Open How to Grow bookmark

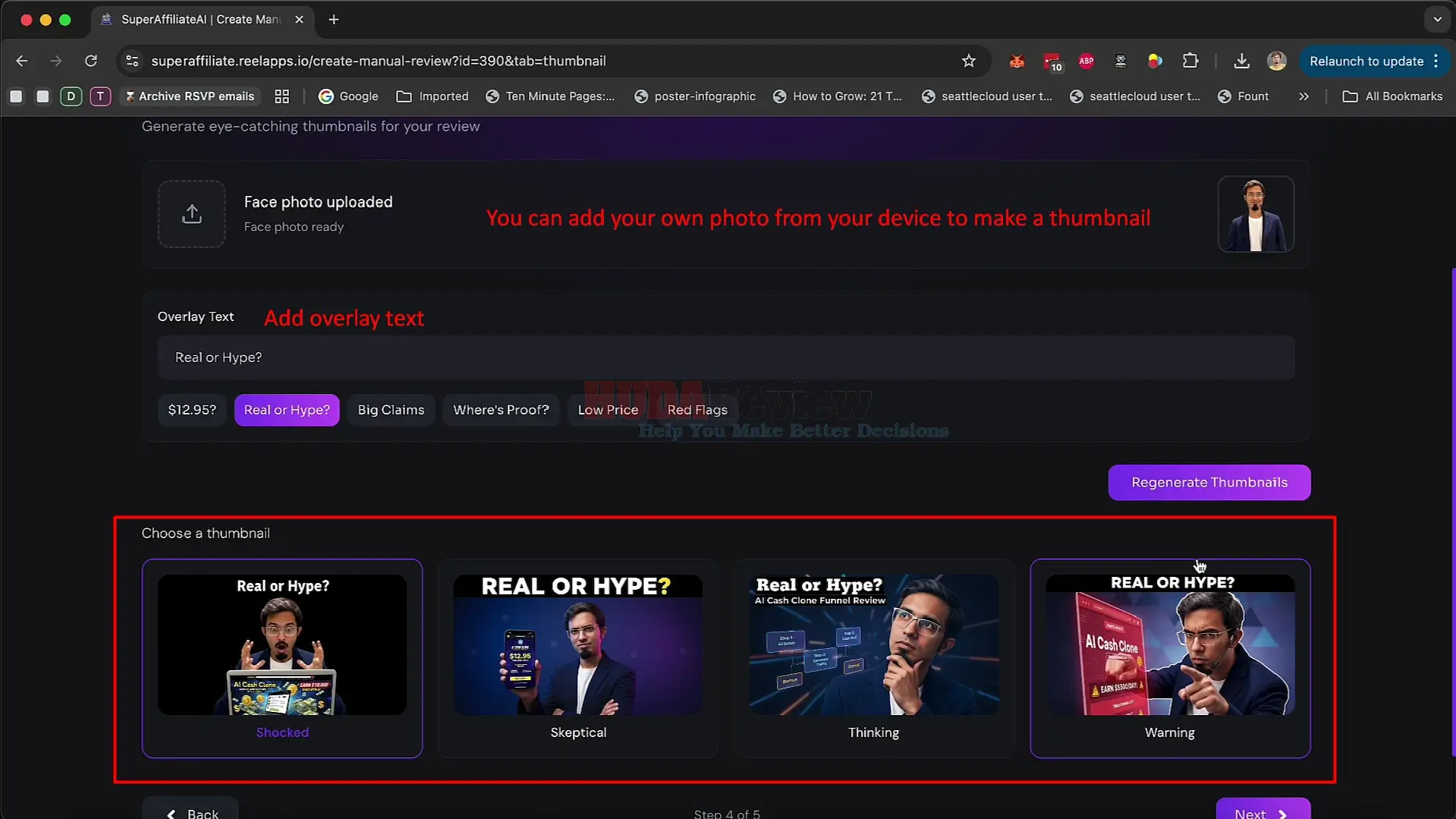(x=837, y=96)
